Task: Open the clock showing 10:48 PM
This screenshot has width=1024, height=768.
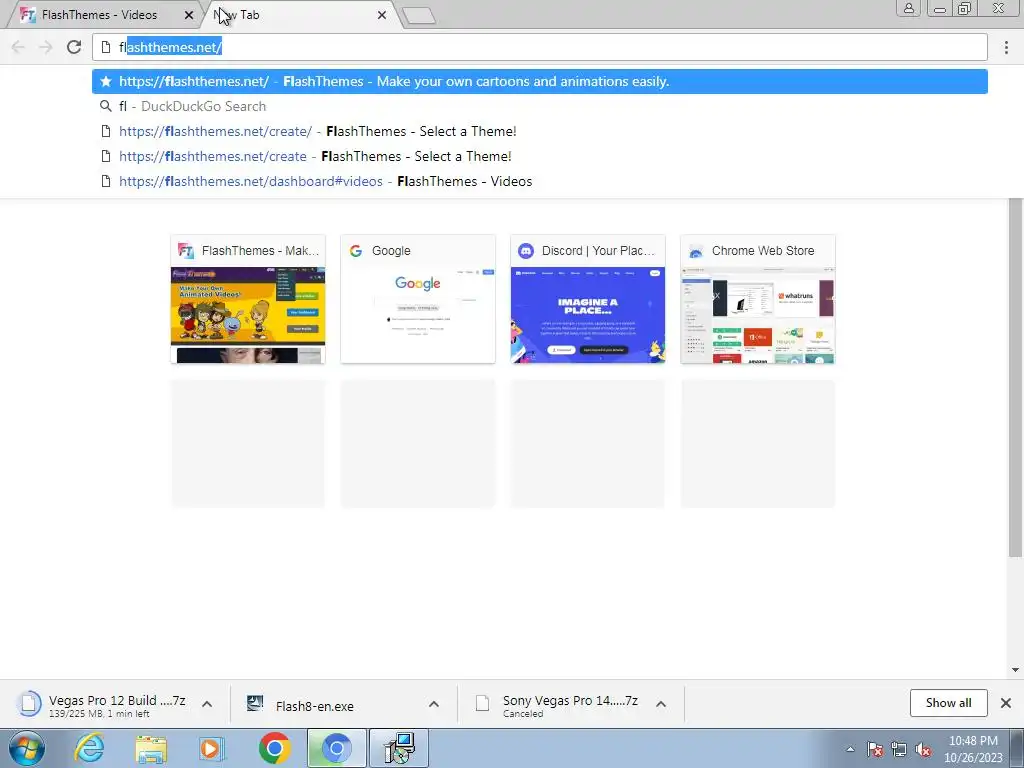Action: pyautogui.click(x=973, y=749)
